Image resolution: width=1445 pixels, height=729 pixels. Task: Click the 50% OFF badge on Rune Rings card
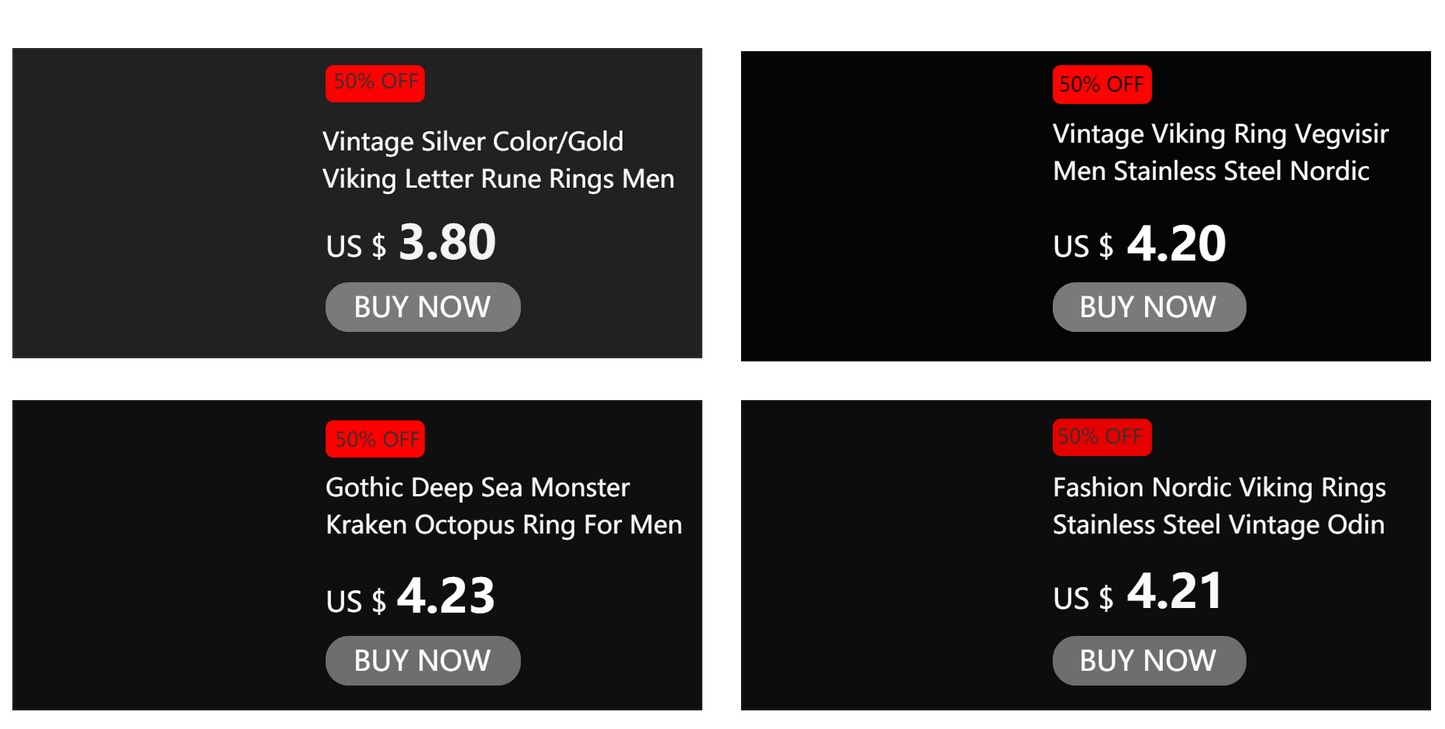tap(375, 83)
